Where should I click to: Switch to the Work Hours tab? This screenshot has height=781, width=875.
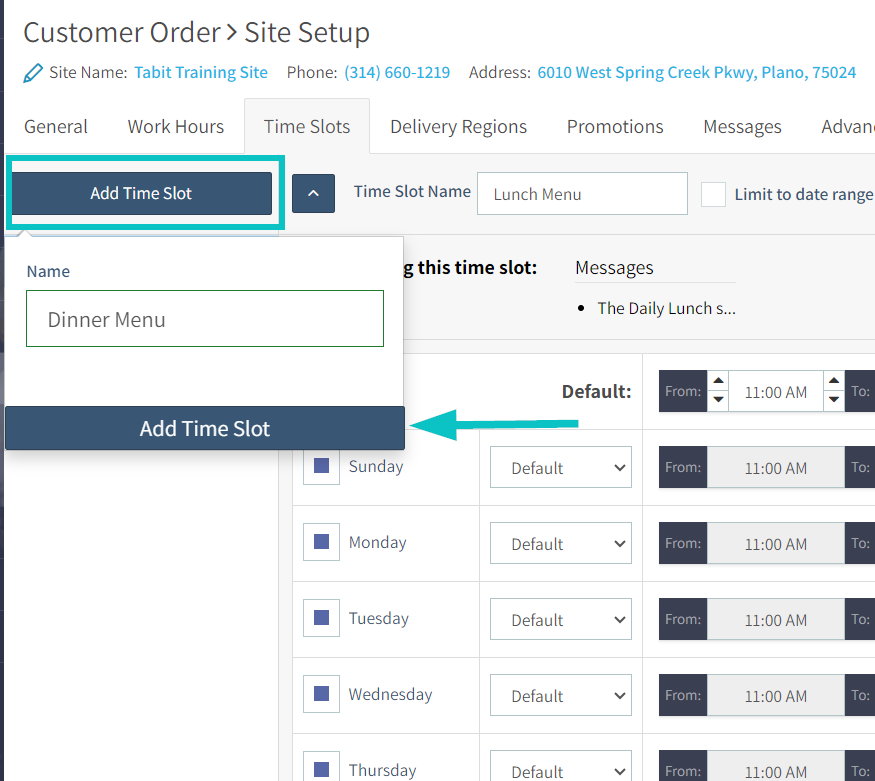175,127
